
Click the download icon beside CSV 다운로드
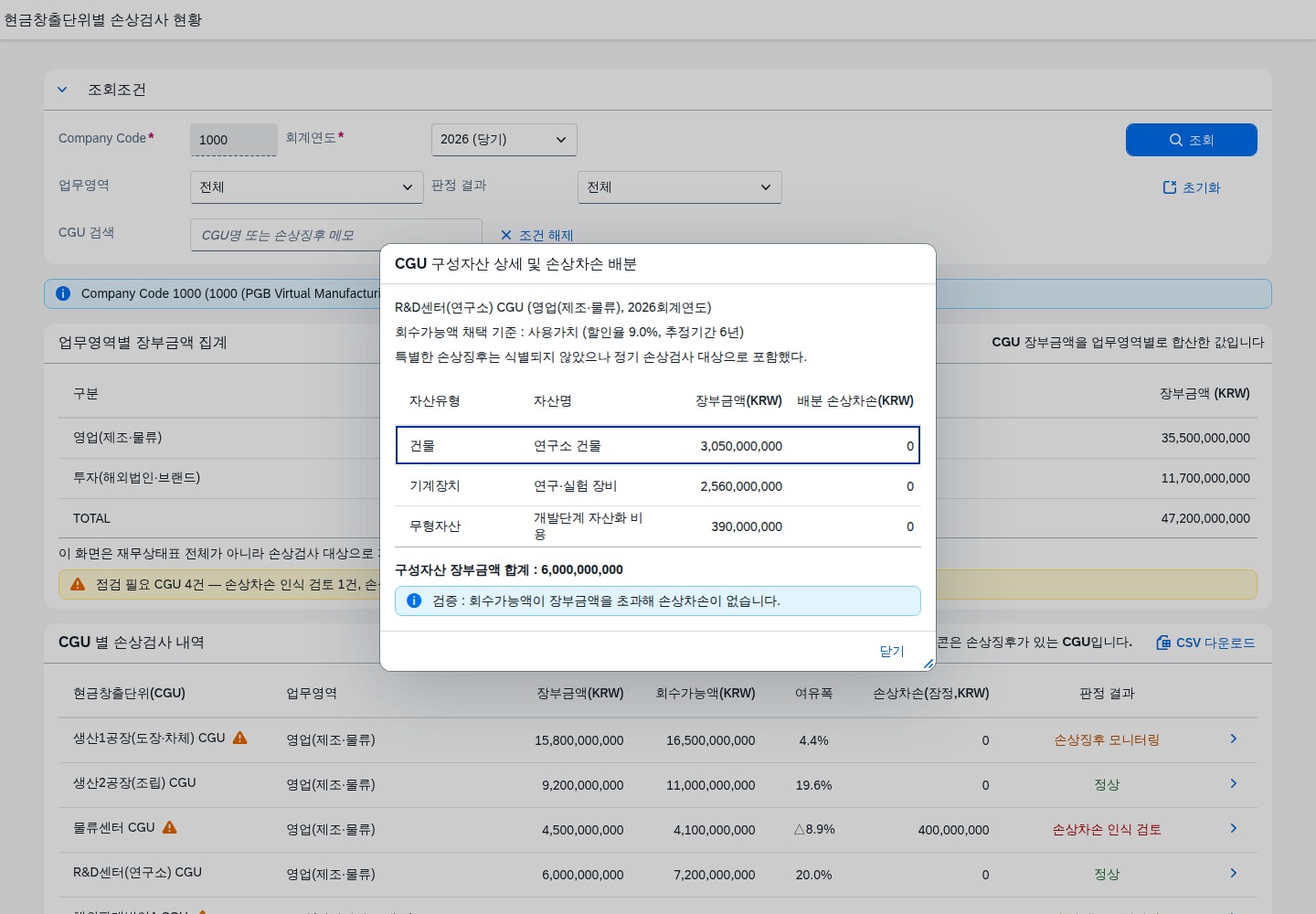tap(1162, 643)
